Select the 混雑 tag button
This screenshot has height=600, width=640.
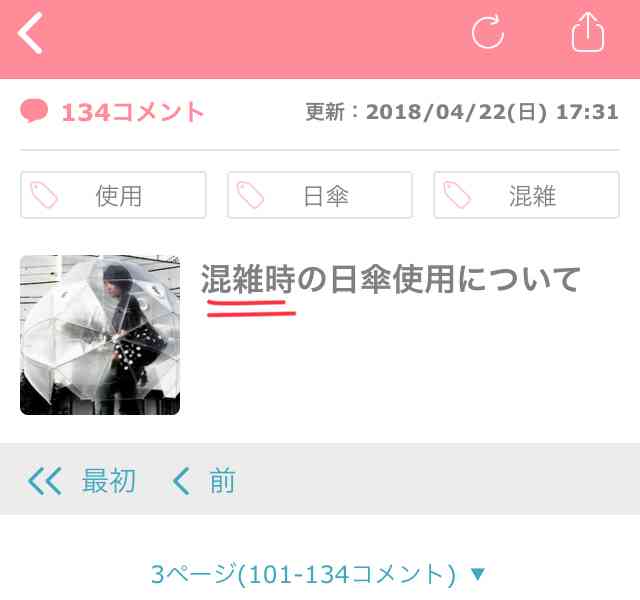click(x=527, y=195)
